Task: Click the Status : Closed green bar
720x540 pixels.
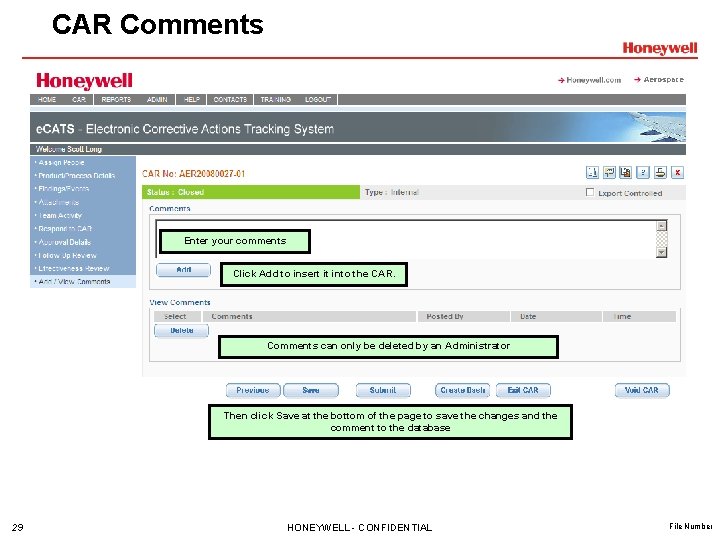Action: point(251,192)
